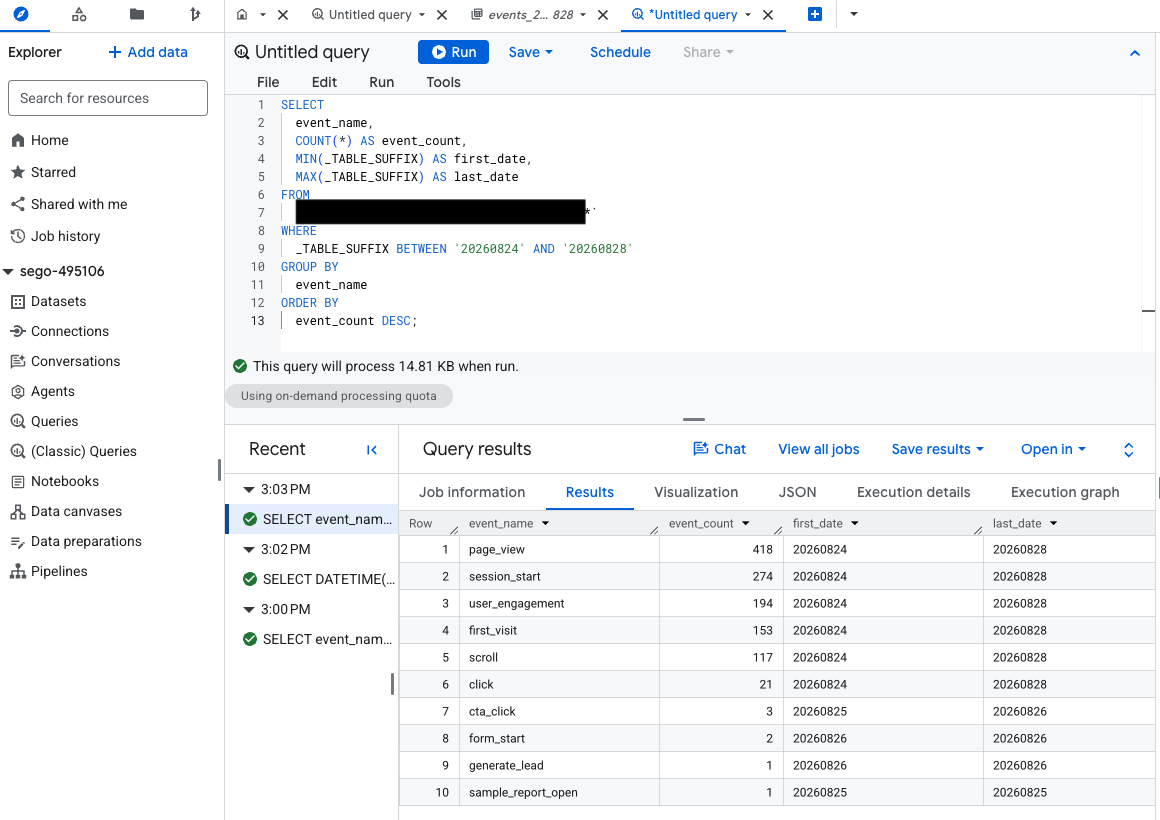Open the shapes icon in top sidebar

78,14
